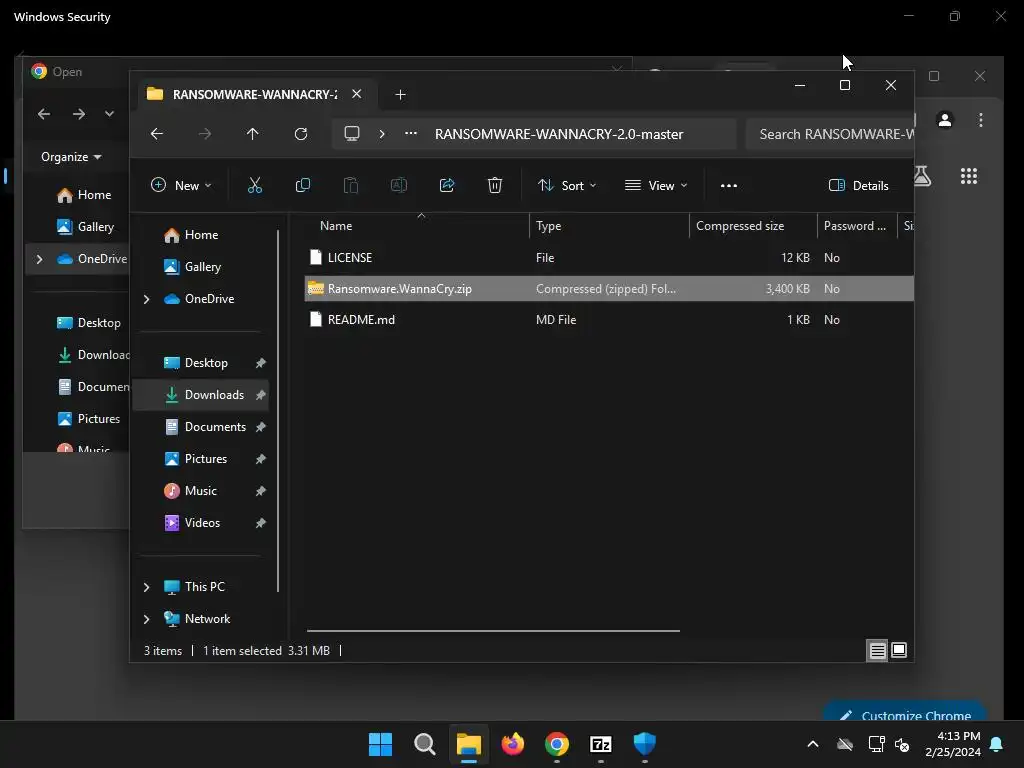Open Desktop in Explorer navigation pane
Image resolution: width=1024 pixels, height=768 pixels.
click(x=206, y=362)
